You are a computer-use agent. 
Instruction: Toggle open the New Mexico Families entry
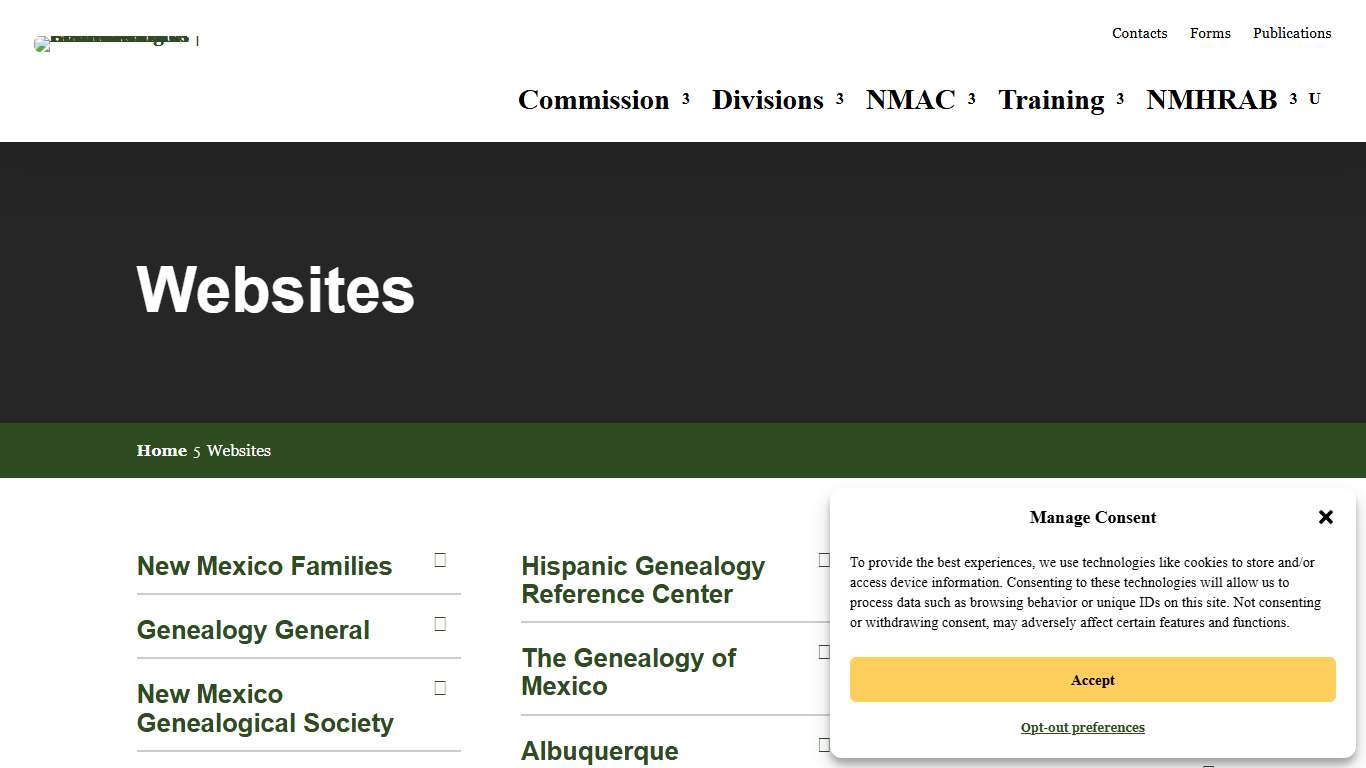pyautogui.click(x=264, y=566)
